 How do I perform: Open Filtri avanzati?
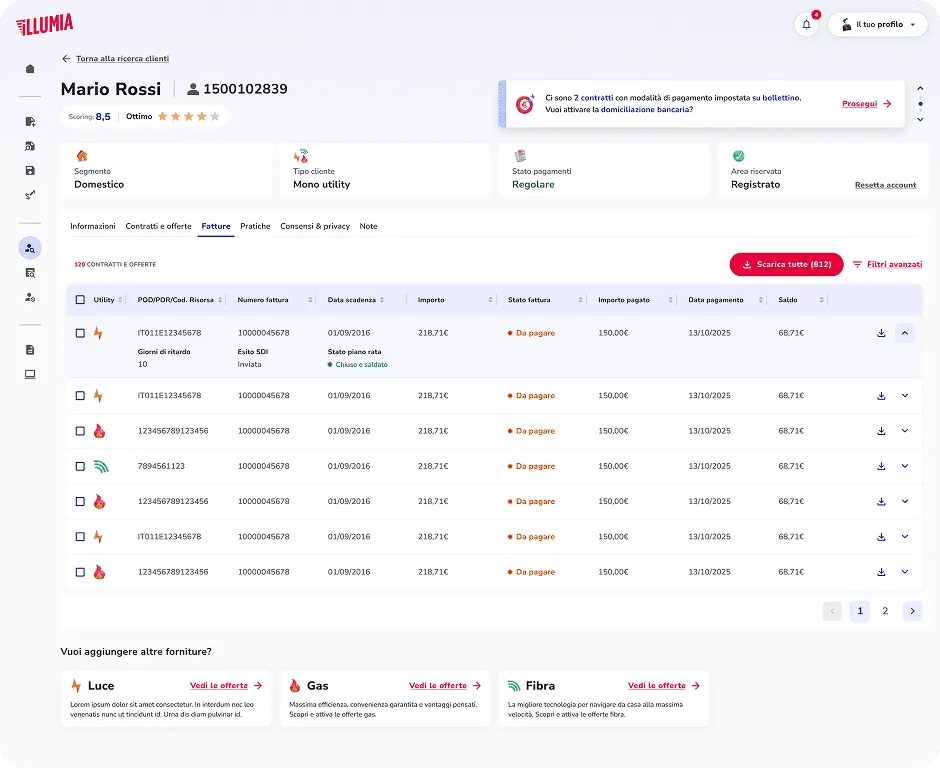pyautogui.click(x=888, y=264)
